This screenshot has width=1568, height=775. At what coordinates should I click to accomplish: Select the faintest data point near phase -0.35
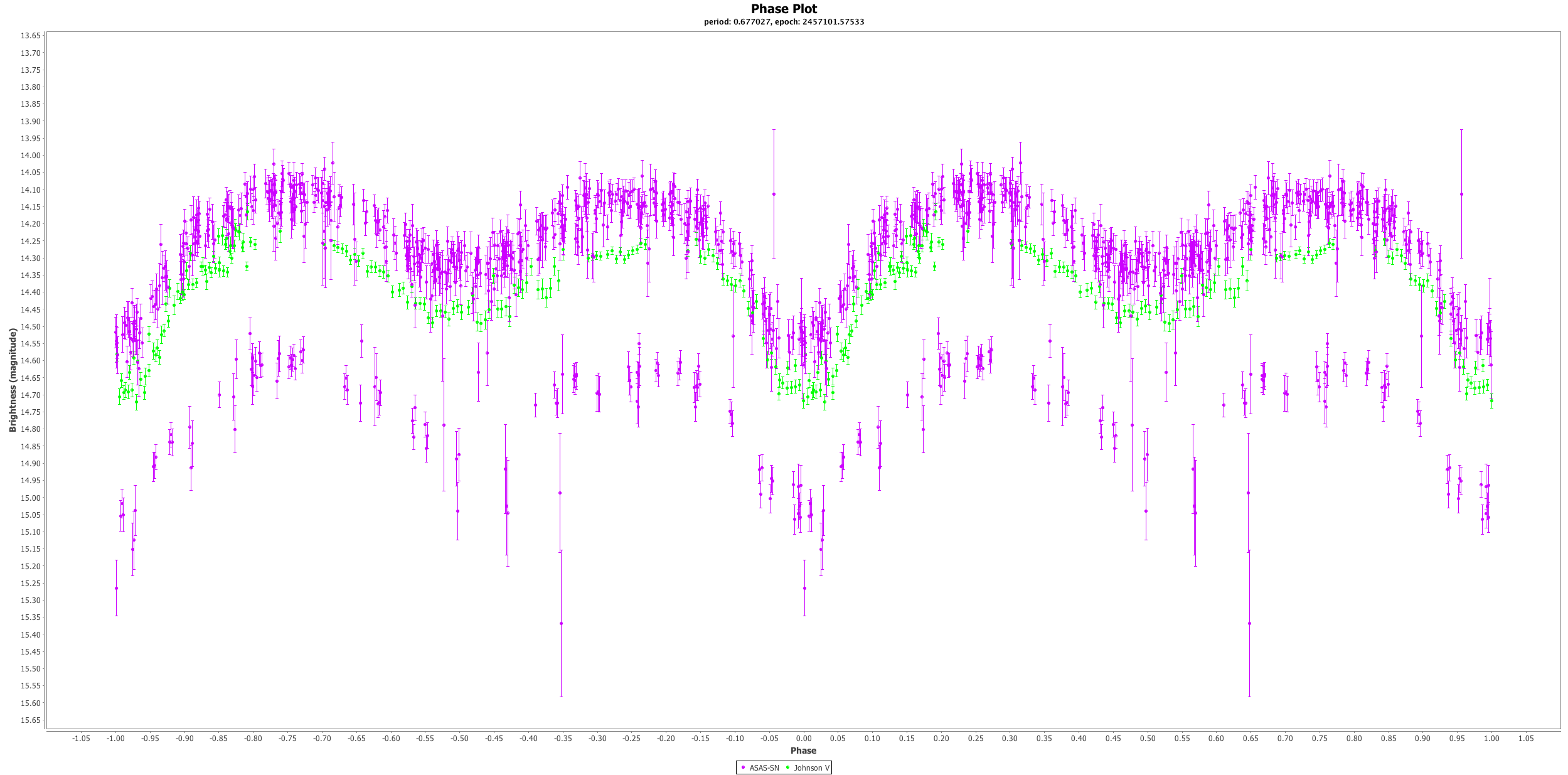pos(561,623)
